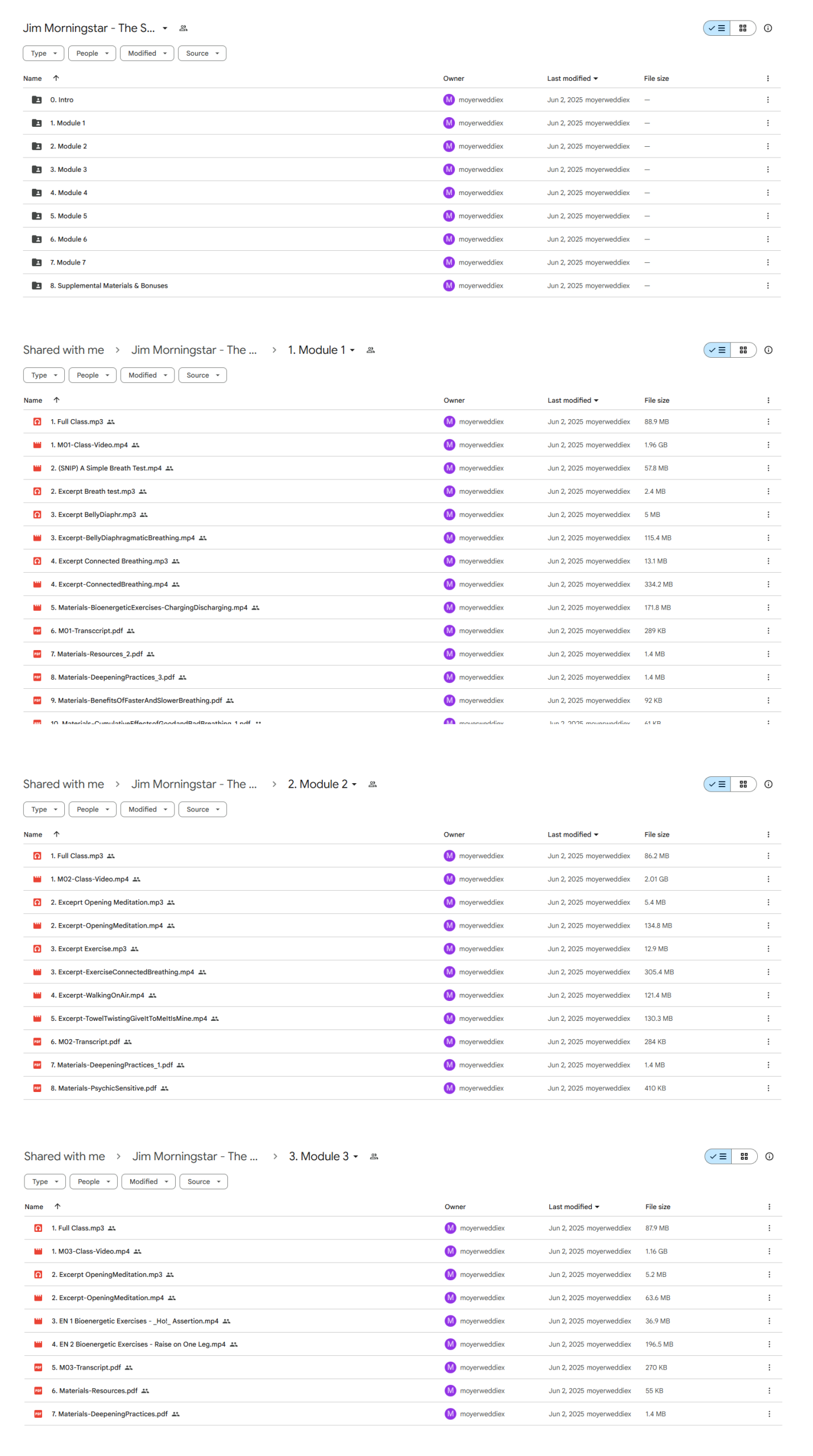Click moyerweddiex avatar in '1. Module 1' folder row

click(449, 123)
